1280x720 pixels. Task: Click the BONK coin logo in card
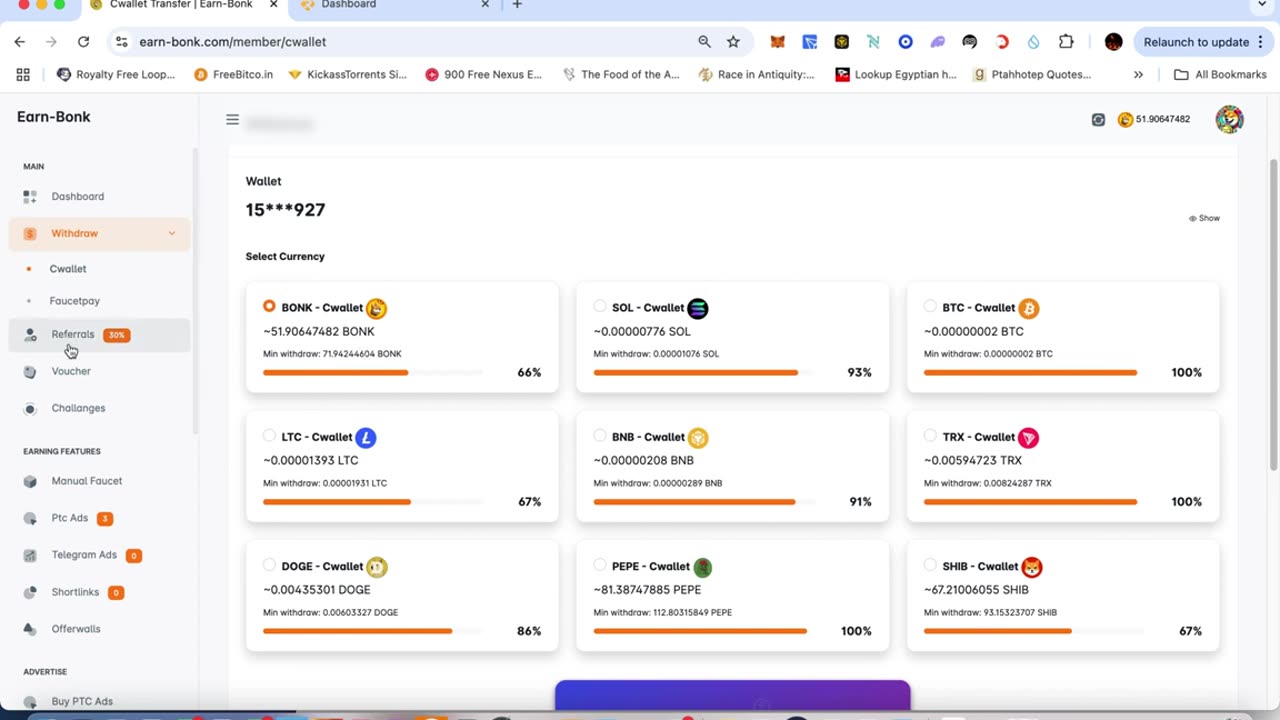376,308
